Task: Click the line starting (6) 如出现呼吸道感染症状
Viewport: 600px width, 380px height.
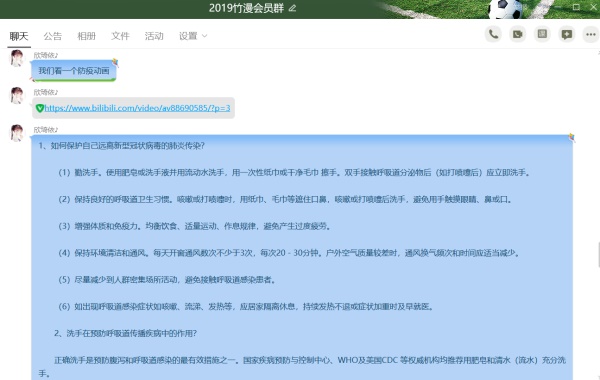Action: 246,307
